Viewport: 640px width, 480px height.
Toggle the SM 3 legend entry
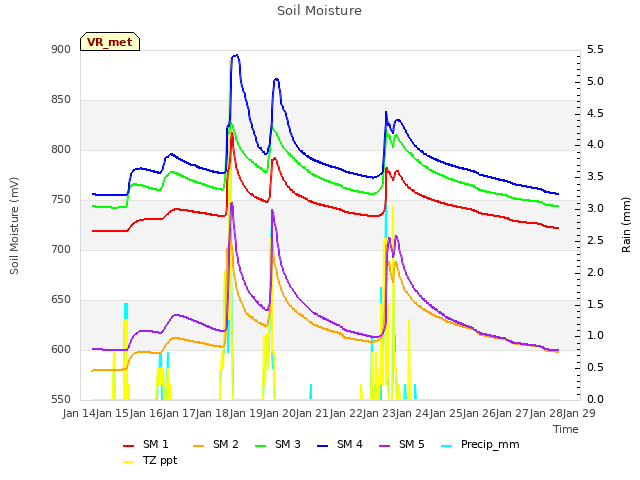[278, 444]
